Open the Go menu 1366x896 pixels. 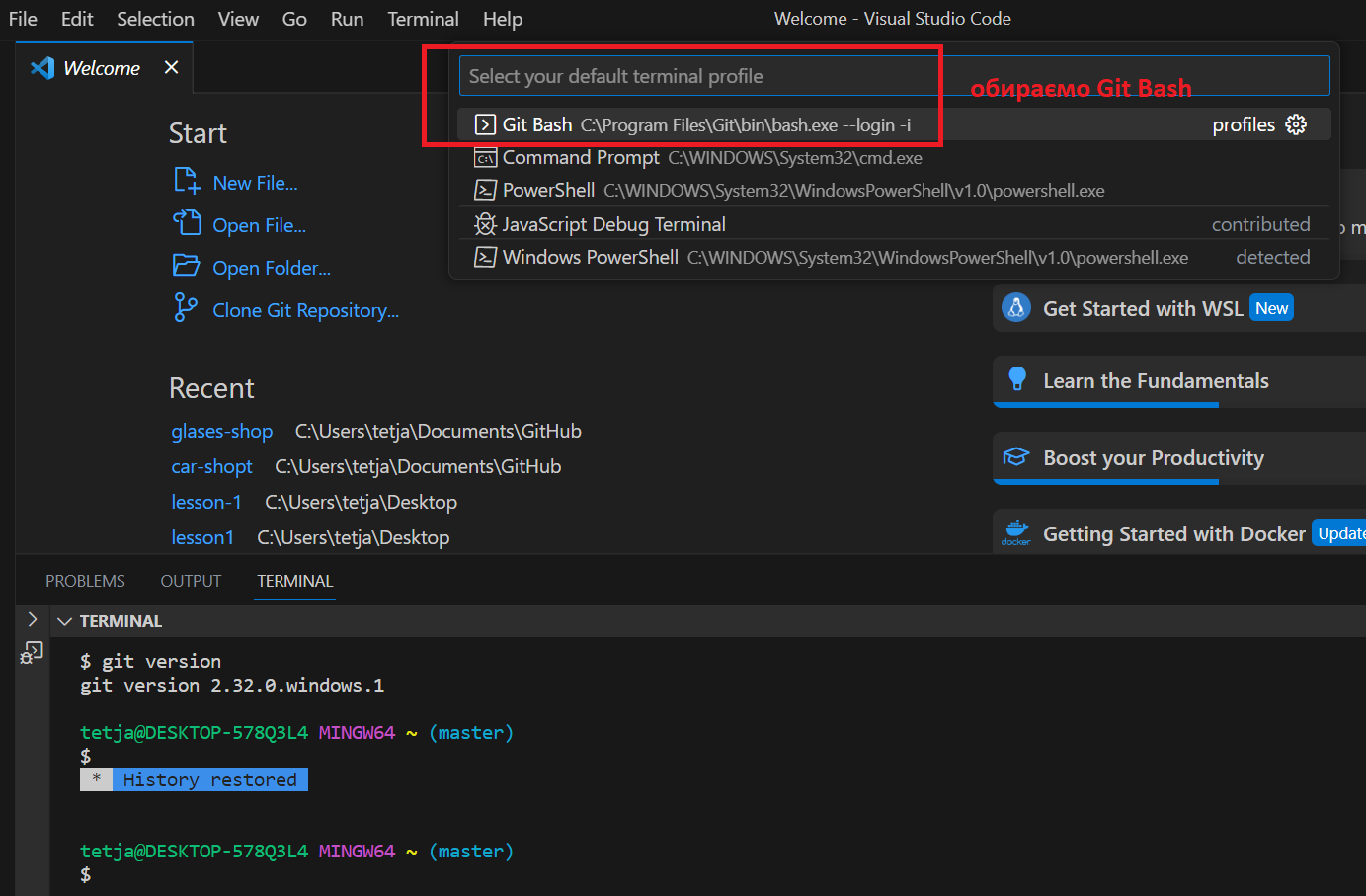coord(294,19)
